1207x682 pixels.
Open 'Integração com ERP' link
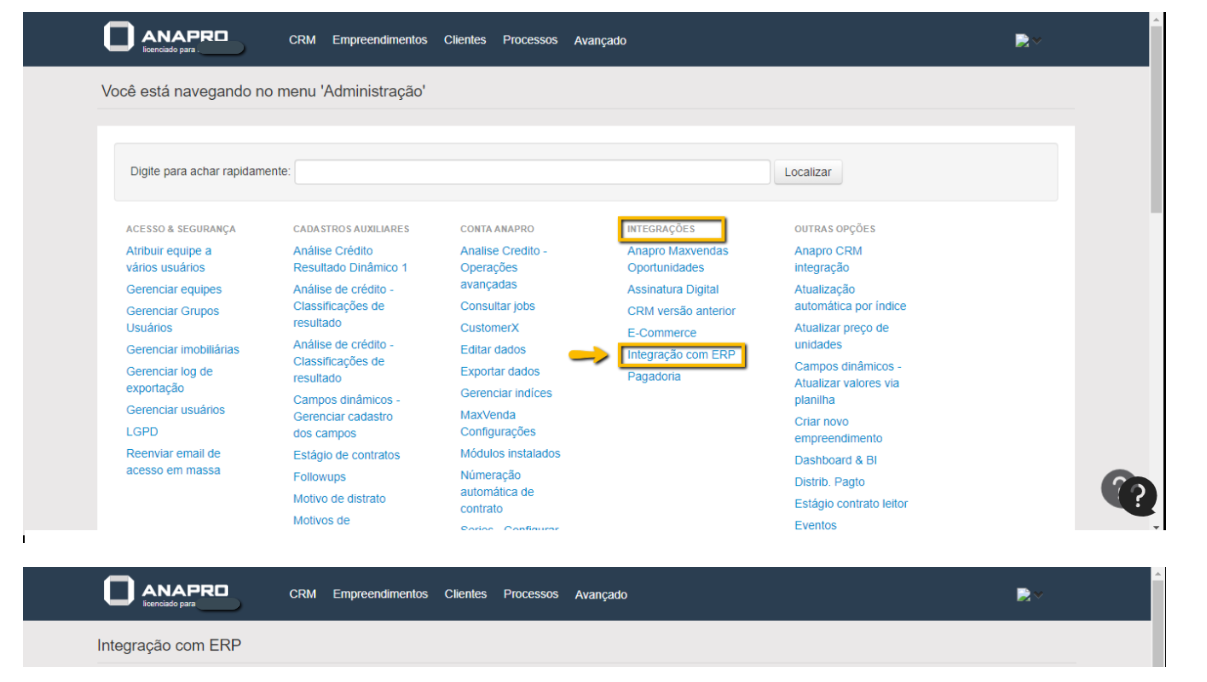point(681,355)
